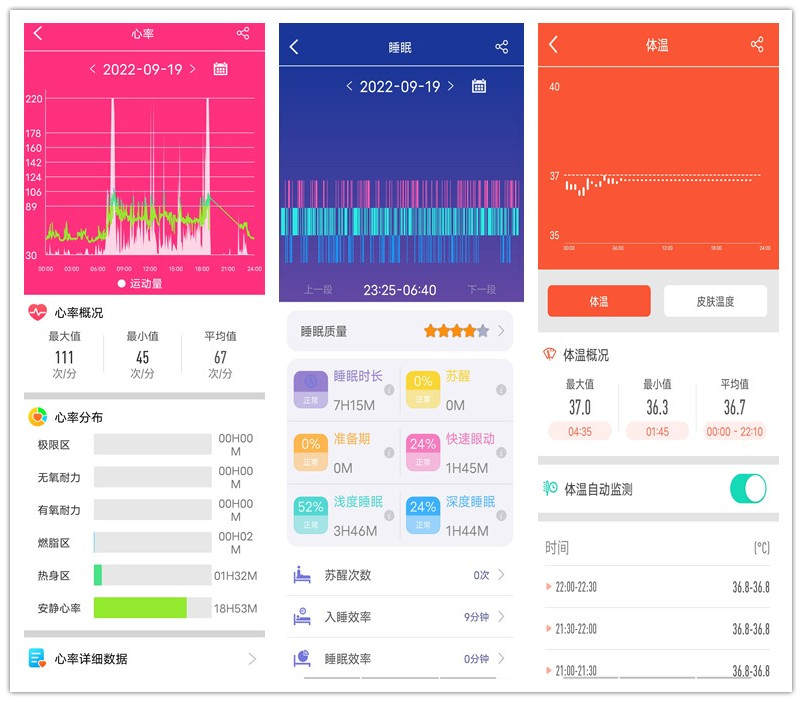Click the share icon on the 心率 screen
Image resolution: width=802 pixels, height=702 pixels.
point(241,31)
